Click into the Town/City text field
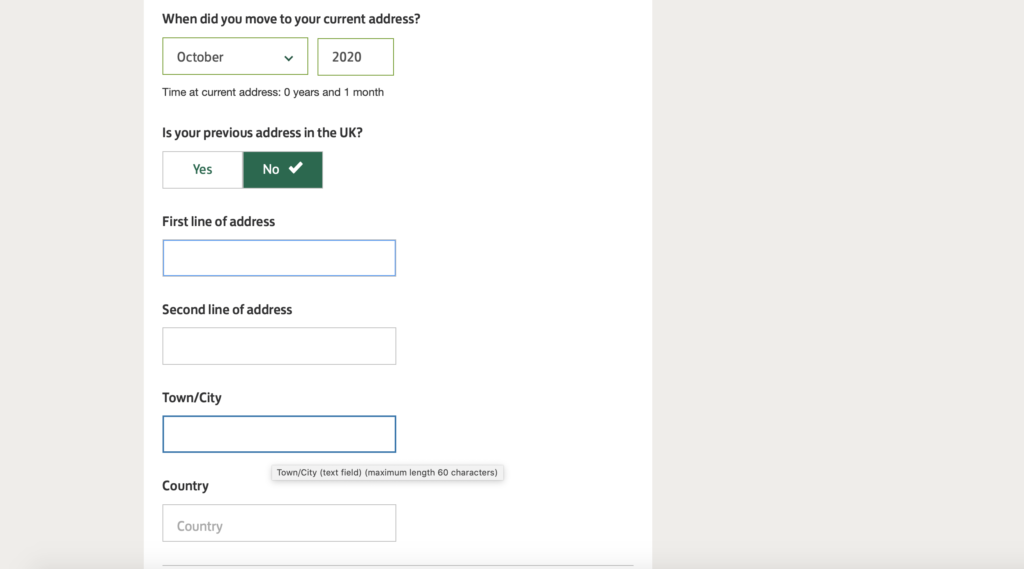 [279, 434]
